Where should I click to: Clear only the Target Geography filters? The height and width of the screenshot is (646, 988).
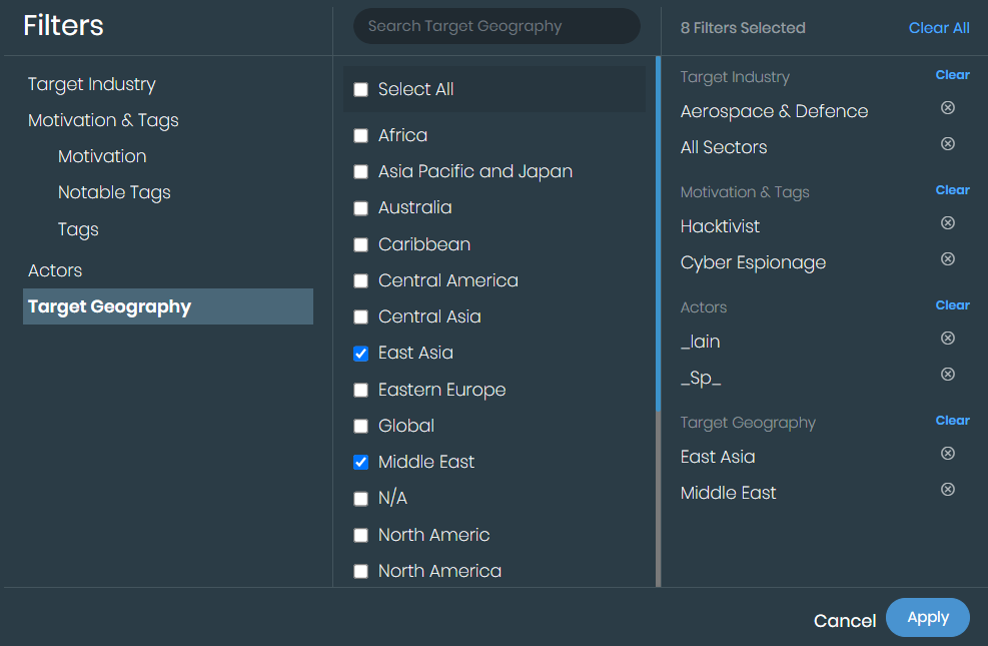(951, 420)
